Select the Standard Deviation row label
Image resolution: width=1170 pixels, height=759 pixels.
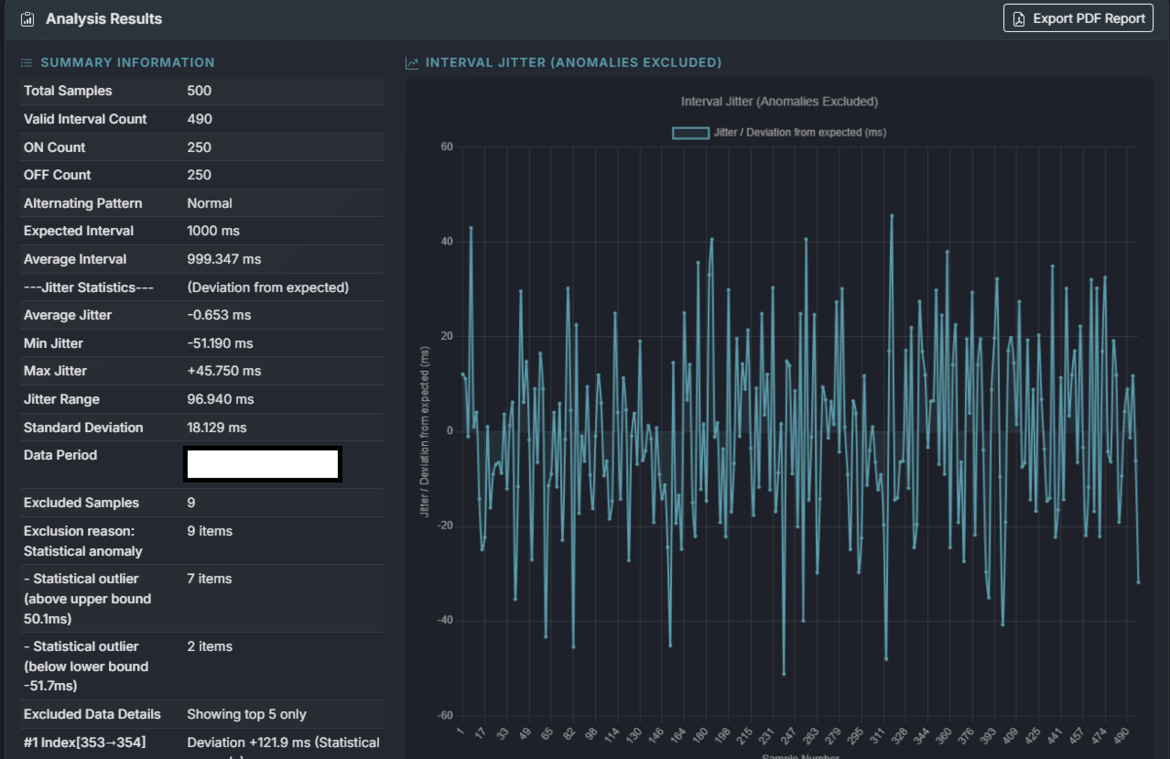(x=83, y=427)
